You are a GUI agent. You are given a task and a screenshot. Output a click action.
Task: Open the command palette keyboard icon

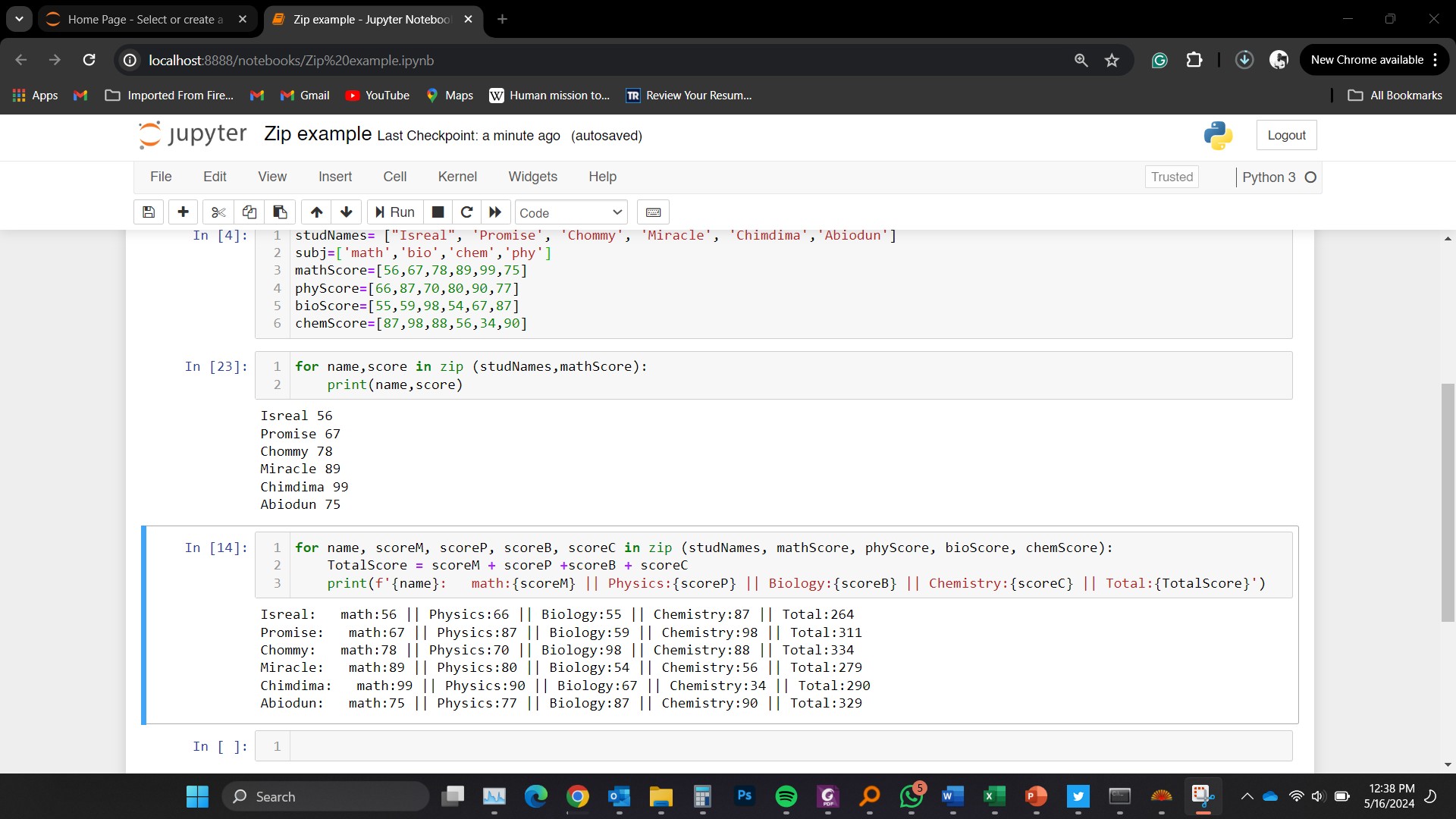click(654, 212)
